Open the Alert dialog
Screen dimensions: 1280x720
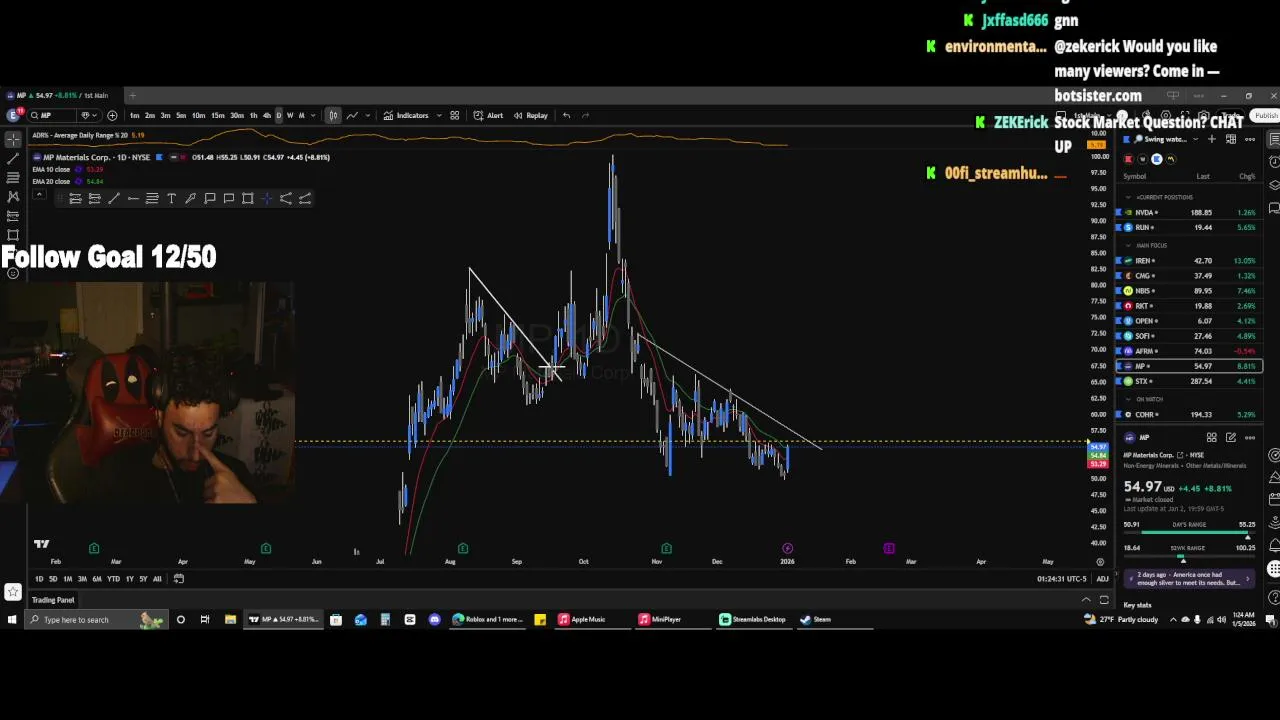pyautogui.click(x=488, y=115)
